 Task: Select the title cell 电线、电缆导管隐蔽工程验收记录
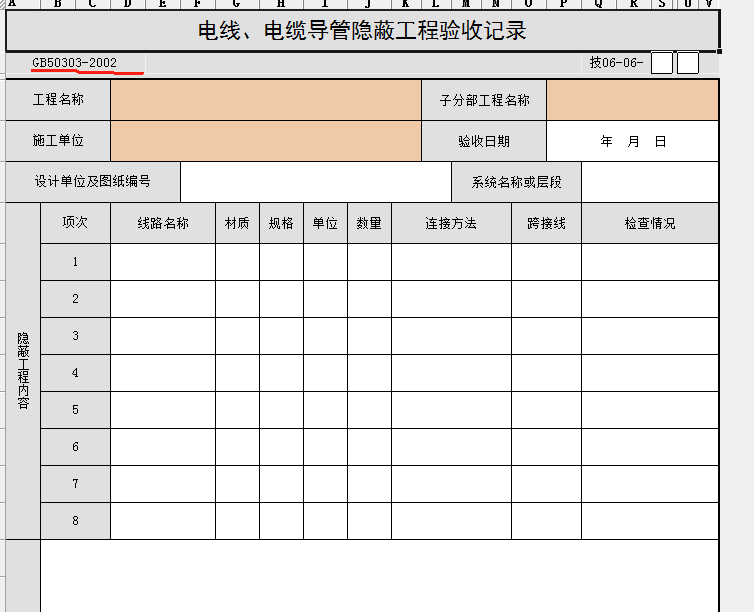(362, 31)
